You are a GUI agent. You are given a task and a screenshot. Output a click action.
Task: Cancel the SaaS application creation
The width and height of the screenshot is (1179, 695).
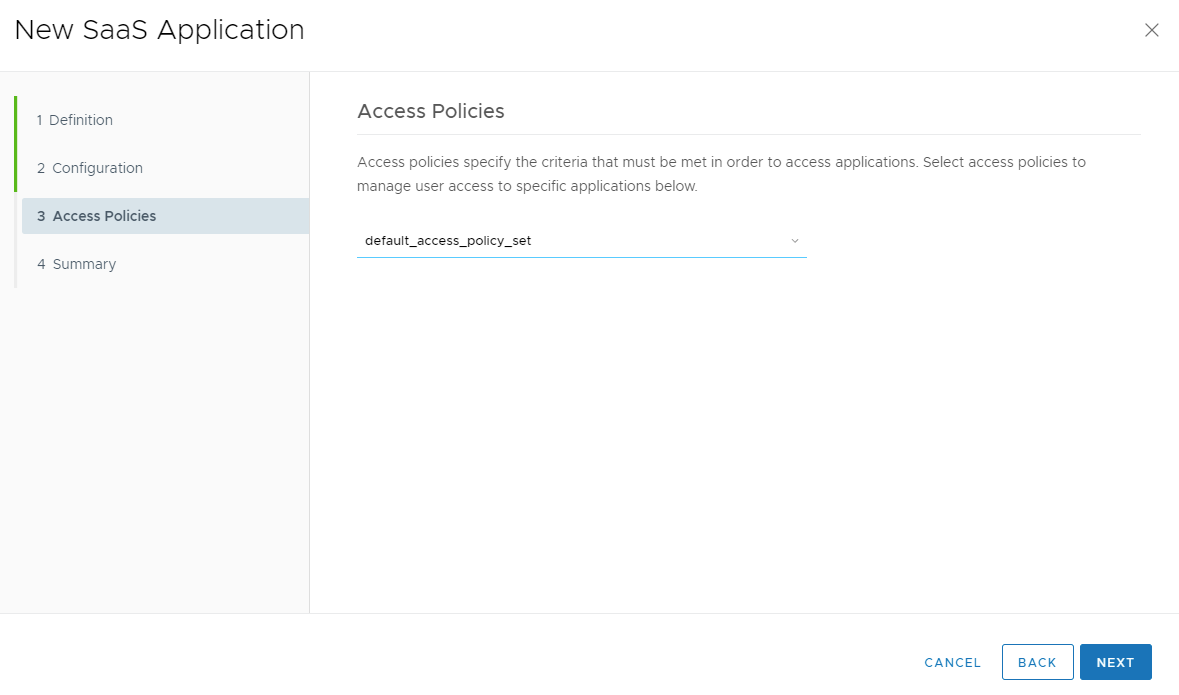[951, 662]
